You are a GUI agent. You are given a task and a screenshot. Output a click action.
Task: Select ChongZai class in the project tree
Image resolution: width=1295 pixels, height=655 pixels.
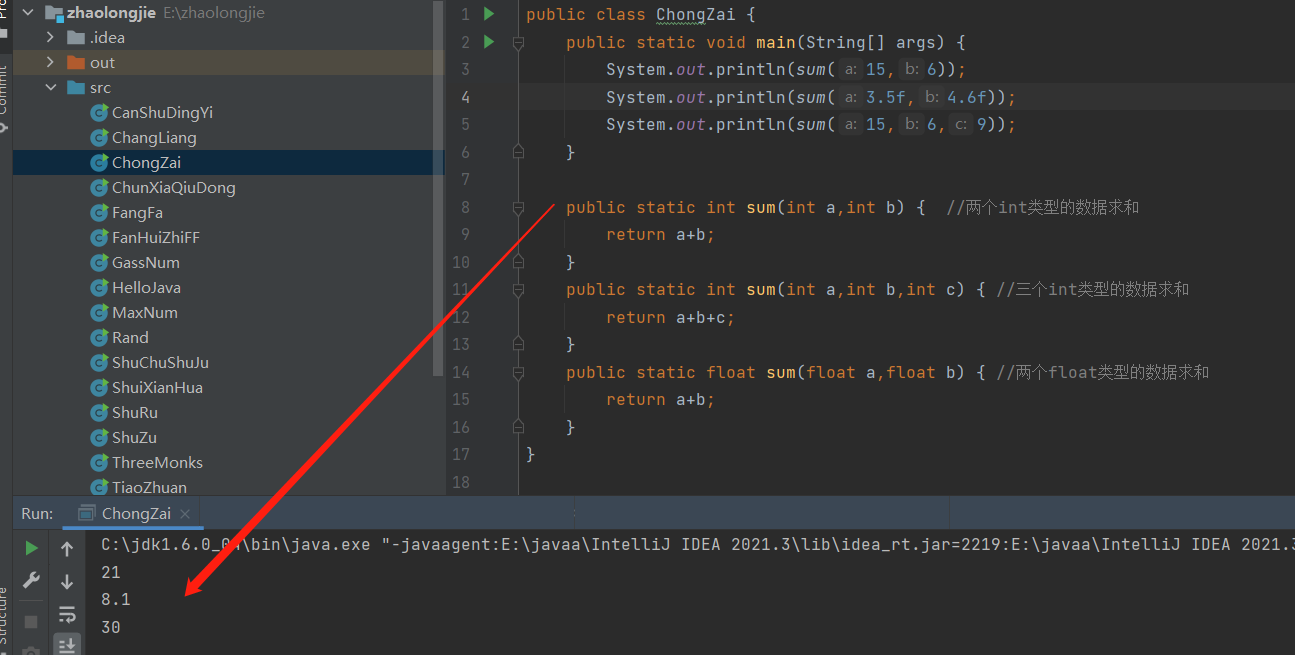coord(146,163)
